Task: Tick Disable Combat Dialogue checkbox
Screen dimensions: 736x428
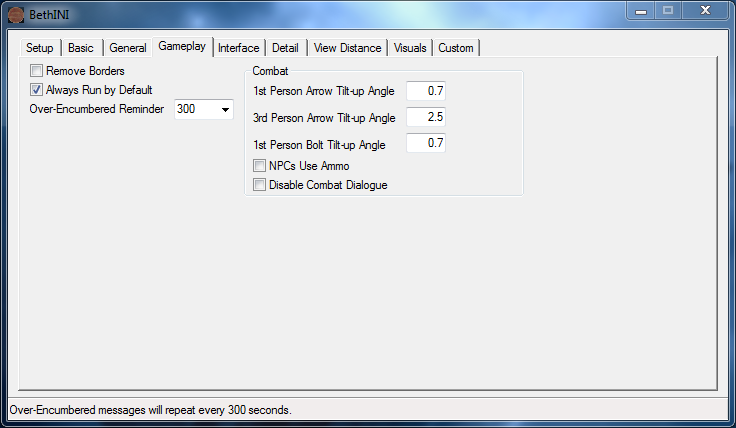Action: 259,185
